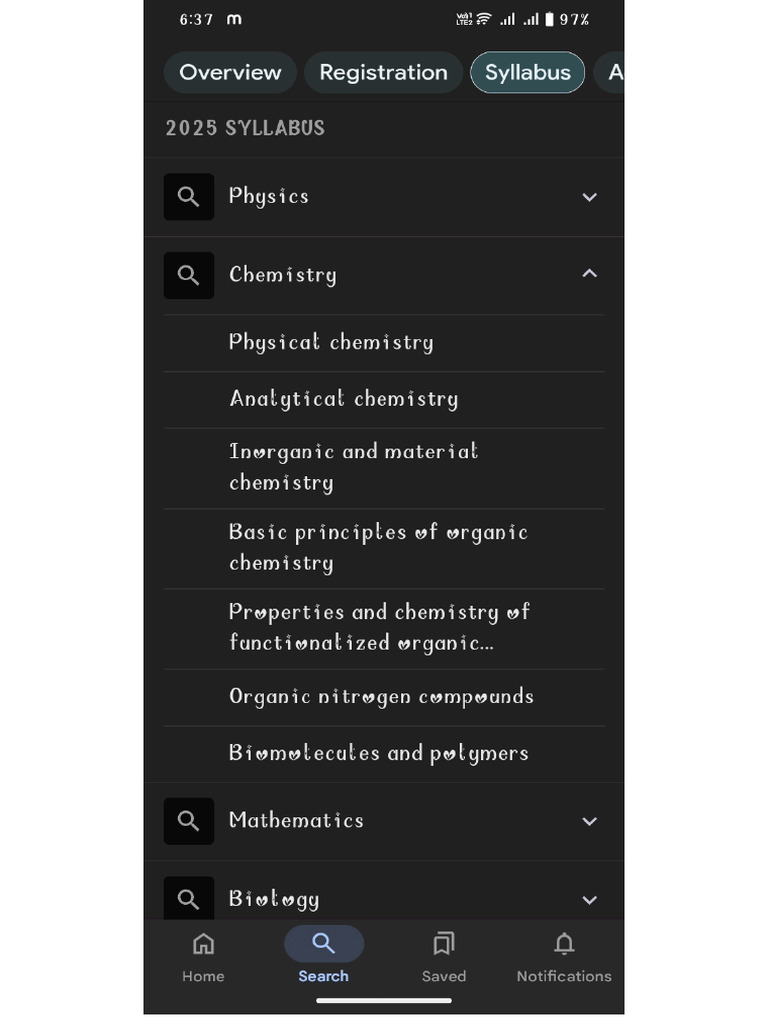Open Organic nitrogen compounds topic
The height and width of the screenshot is (1024, 768).
click(381, 697)
